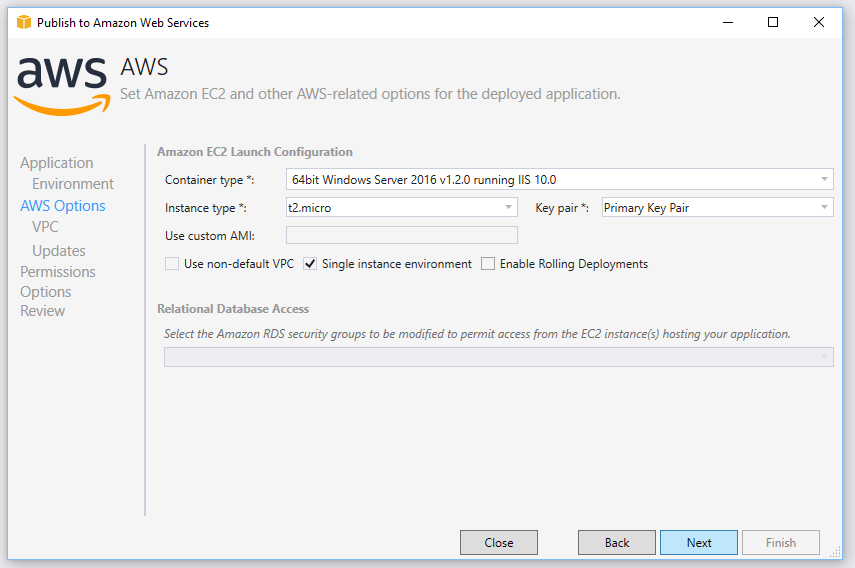Focus the Use custom AMI text field
The image size is (855, 568).
(401, 235)
